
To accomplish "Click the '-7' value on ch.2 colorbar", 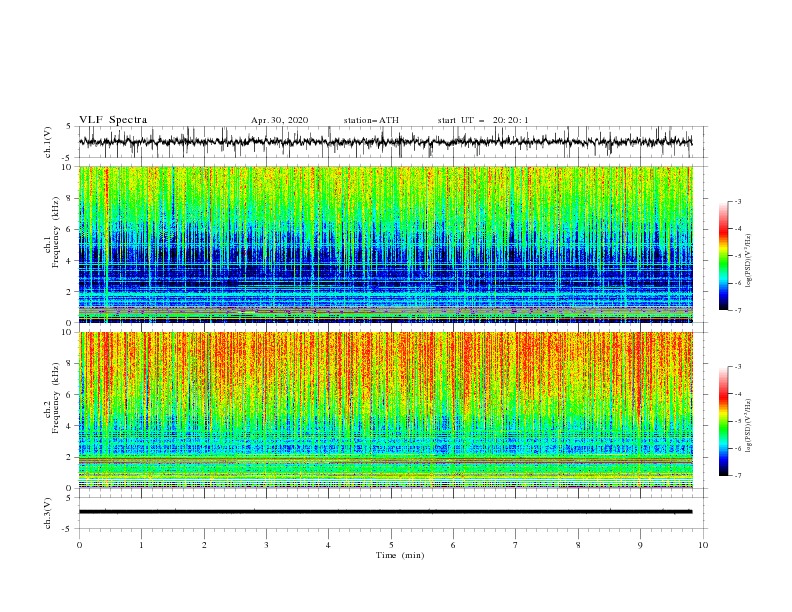I will click(x=737, y=476).
